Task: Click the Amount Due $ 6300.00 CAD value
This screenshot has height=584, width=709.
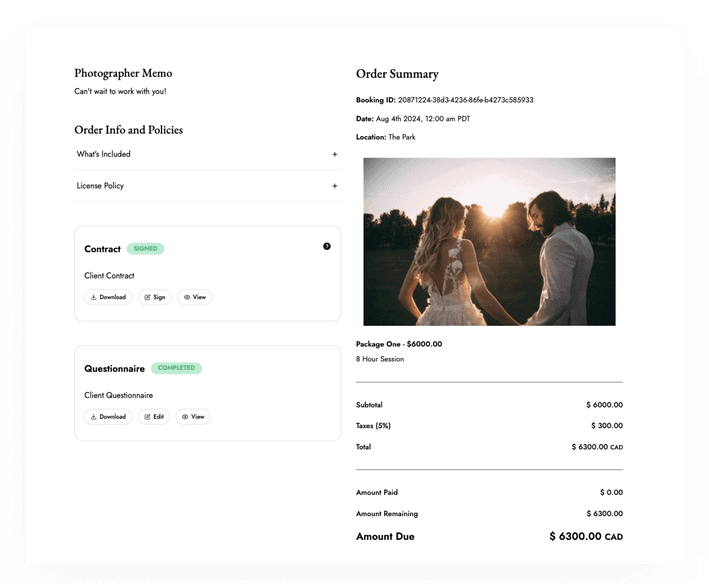Action: 586,537
